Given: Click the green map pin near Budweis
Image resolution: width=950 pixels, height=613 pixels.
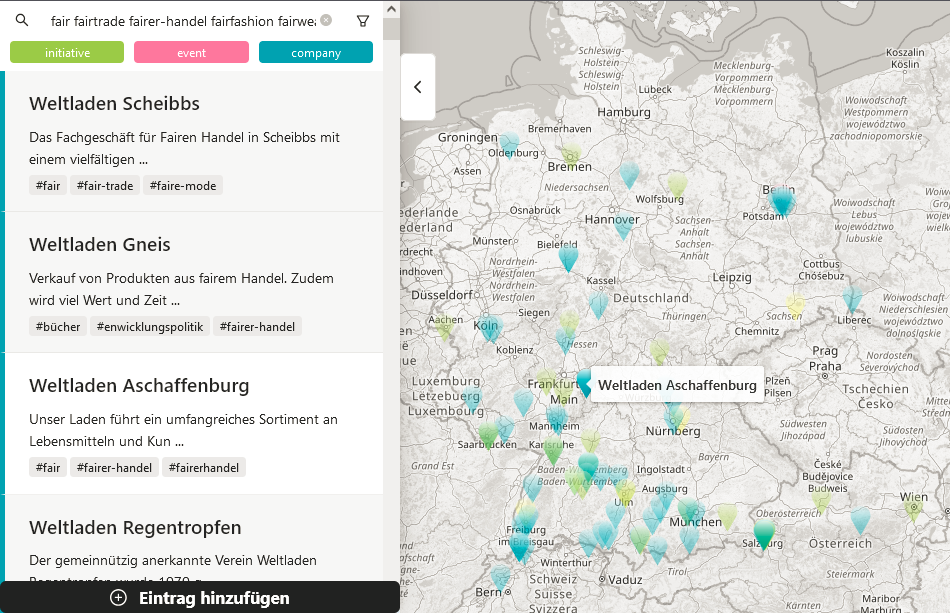Looking at the screenshot, I should (821, 500).
